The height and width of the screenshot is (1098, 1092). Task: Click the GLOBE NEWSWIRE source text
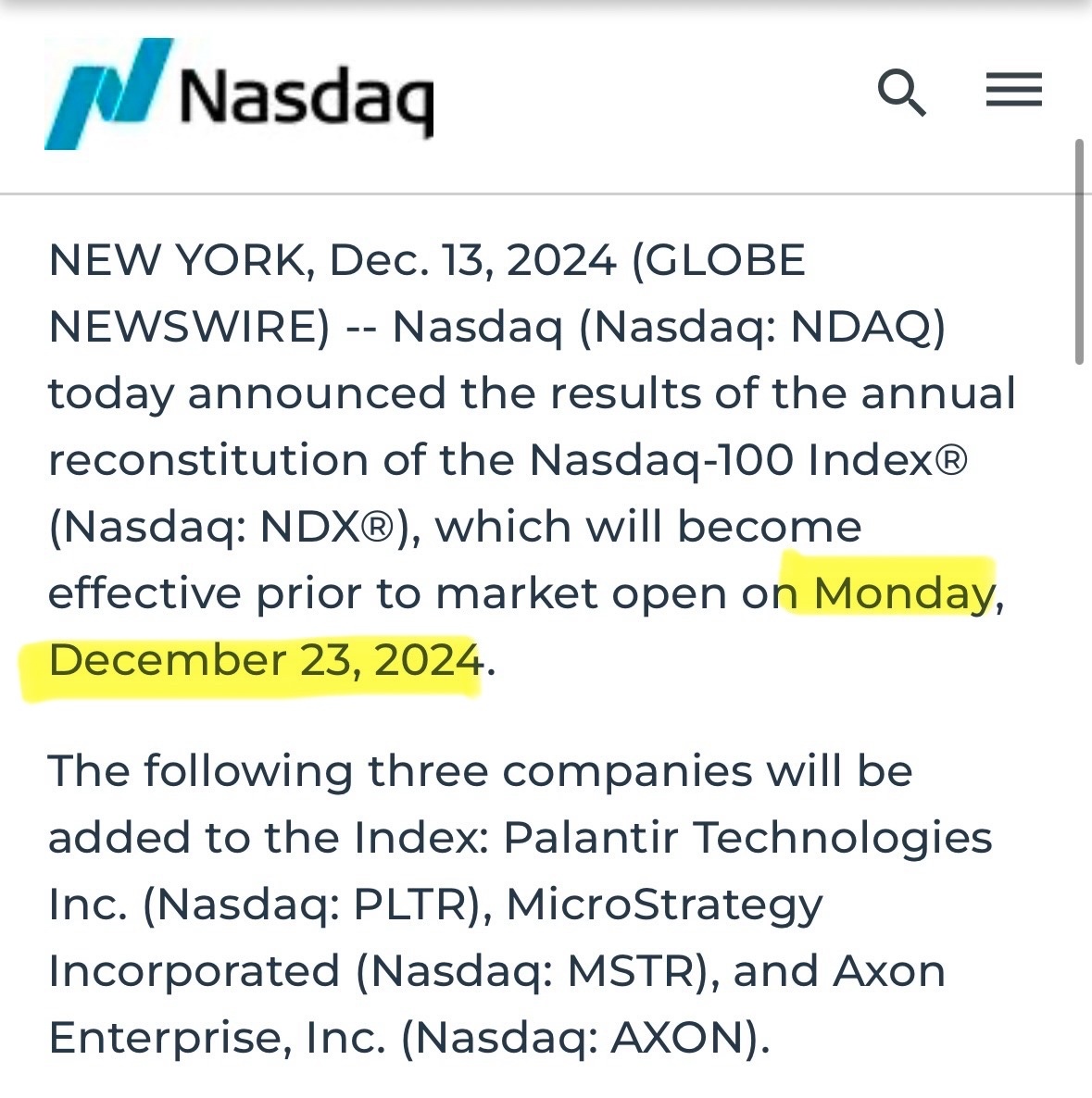(x=427, y=293)
